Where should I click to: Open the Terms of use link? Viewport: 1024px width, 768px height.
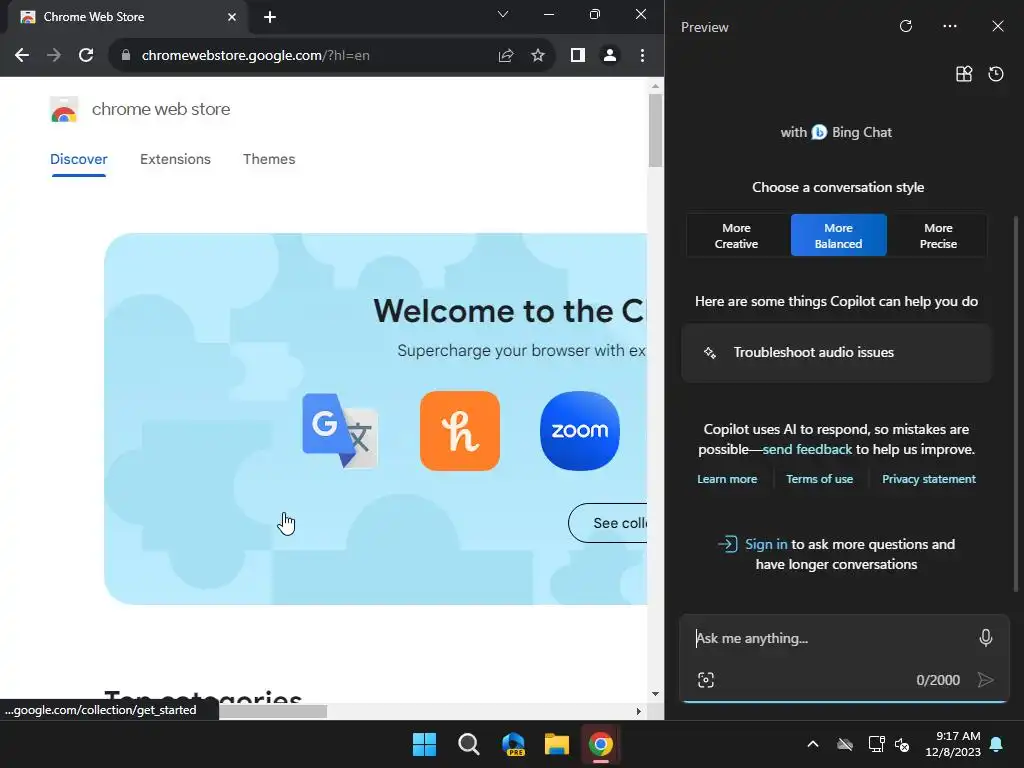point(820,479)
